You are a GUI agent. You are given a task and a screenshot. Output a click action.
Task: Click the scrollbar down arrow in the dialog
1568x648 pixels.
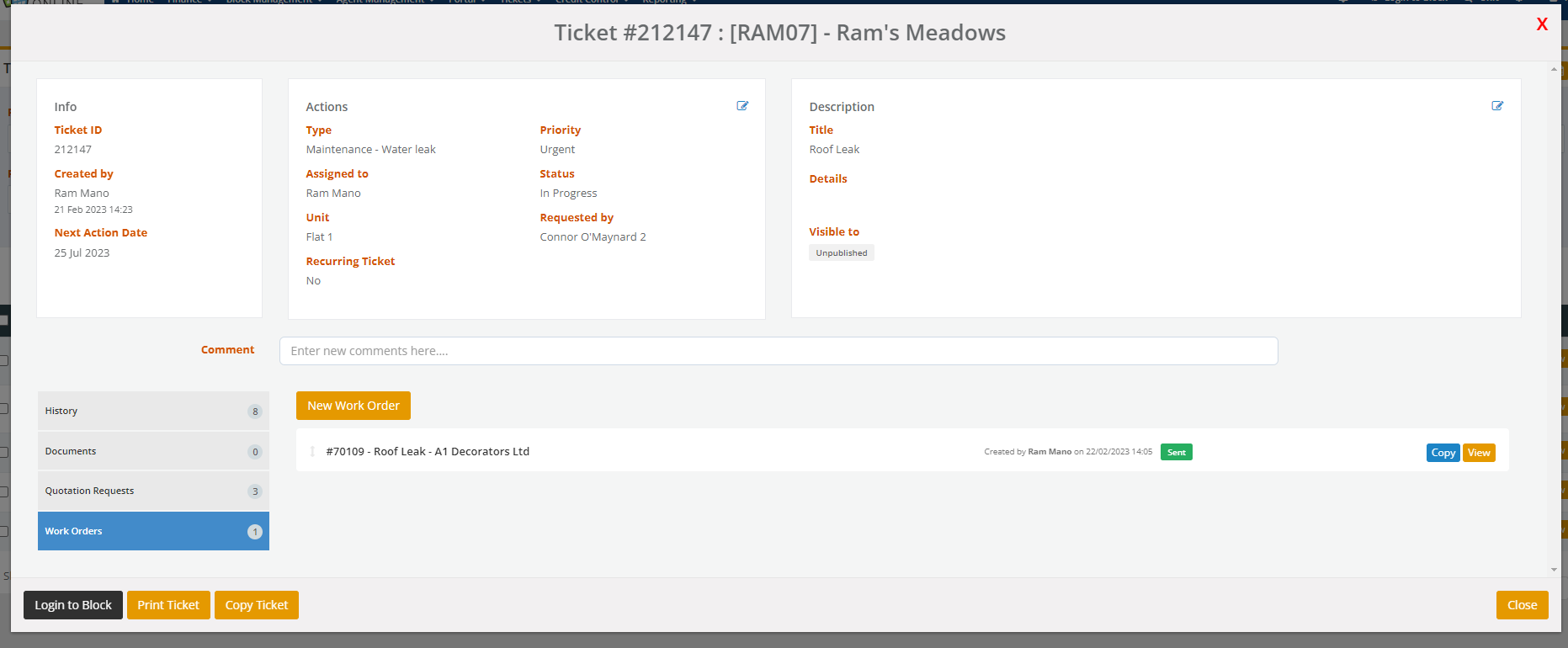(x=1554, y=570)
